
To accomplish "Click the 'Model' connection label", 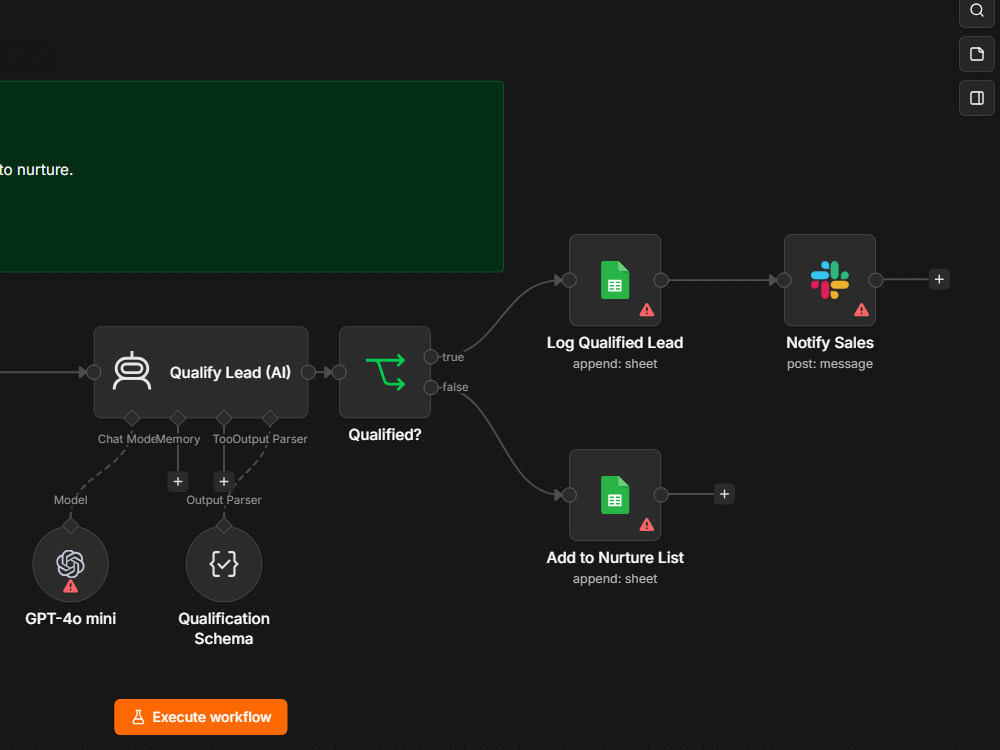I will (71, 500).
